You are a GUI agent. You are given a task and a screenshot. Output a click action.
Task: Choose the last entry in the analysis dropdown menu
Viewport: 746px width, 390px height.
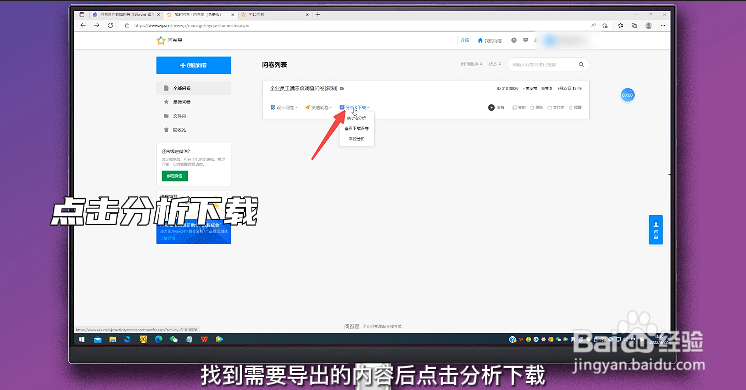356,139
